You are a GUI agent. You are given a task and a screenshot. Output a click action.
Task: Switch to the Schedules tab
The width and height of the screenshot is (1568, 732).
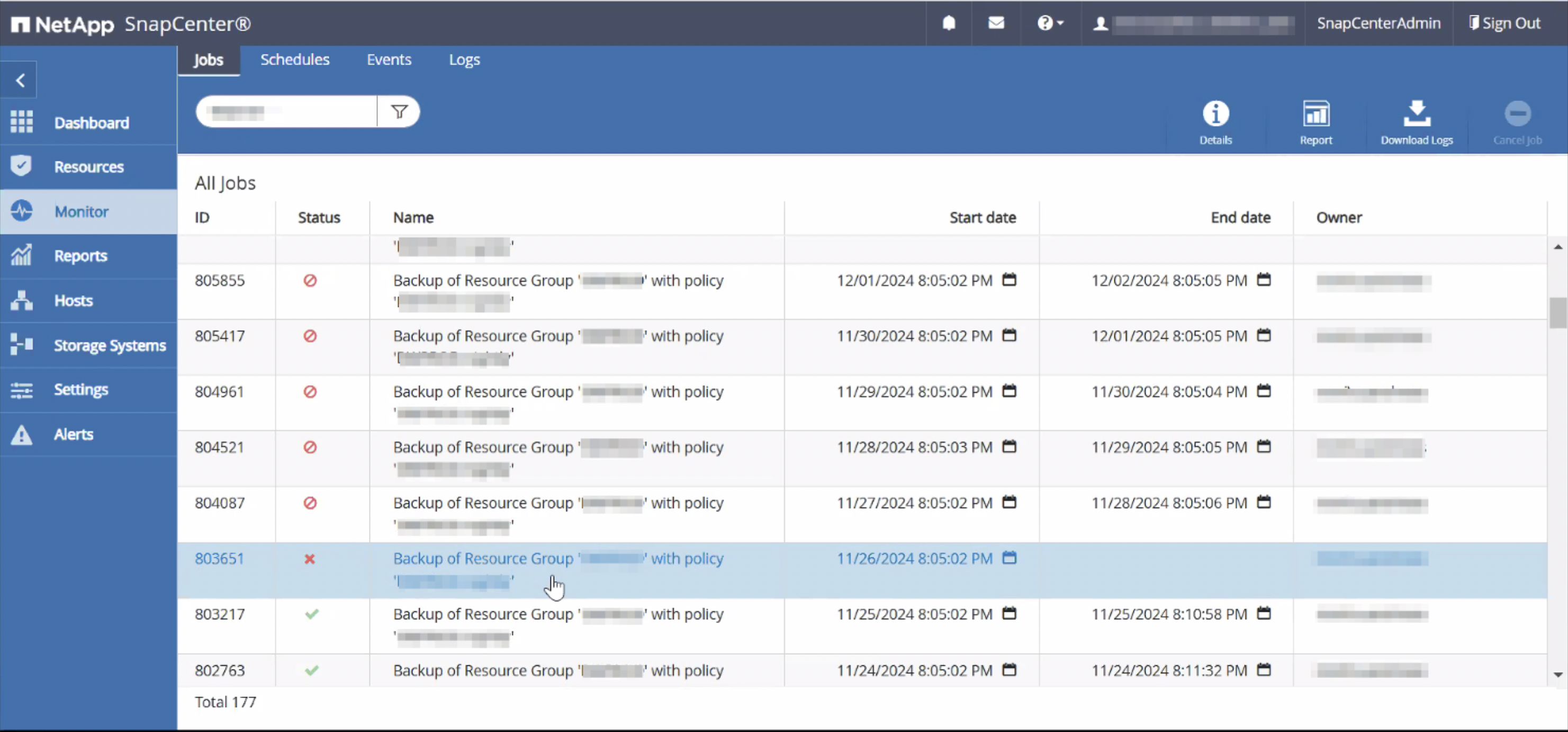tap(295, 60)
